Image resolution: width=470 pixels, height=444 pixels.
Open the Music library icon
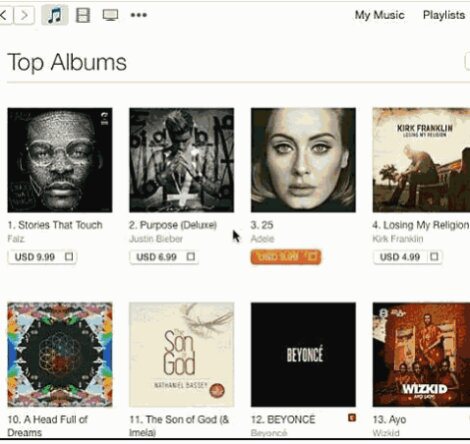coord(55,15)
